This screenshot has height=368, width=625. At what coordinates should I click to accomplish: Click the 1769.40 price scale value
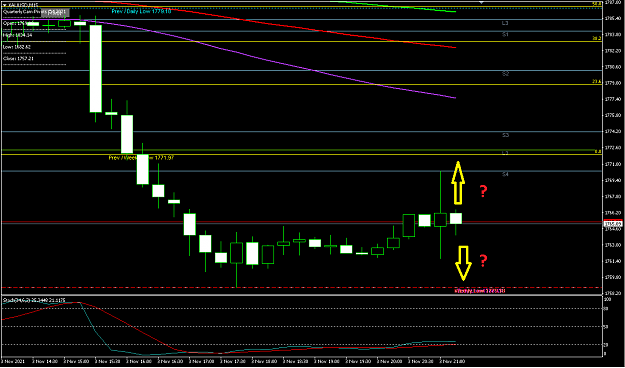click(x=614, y=180)
